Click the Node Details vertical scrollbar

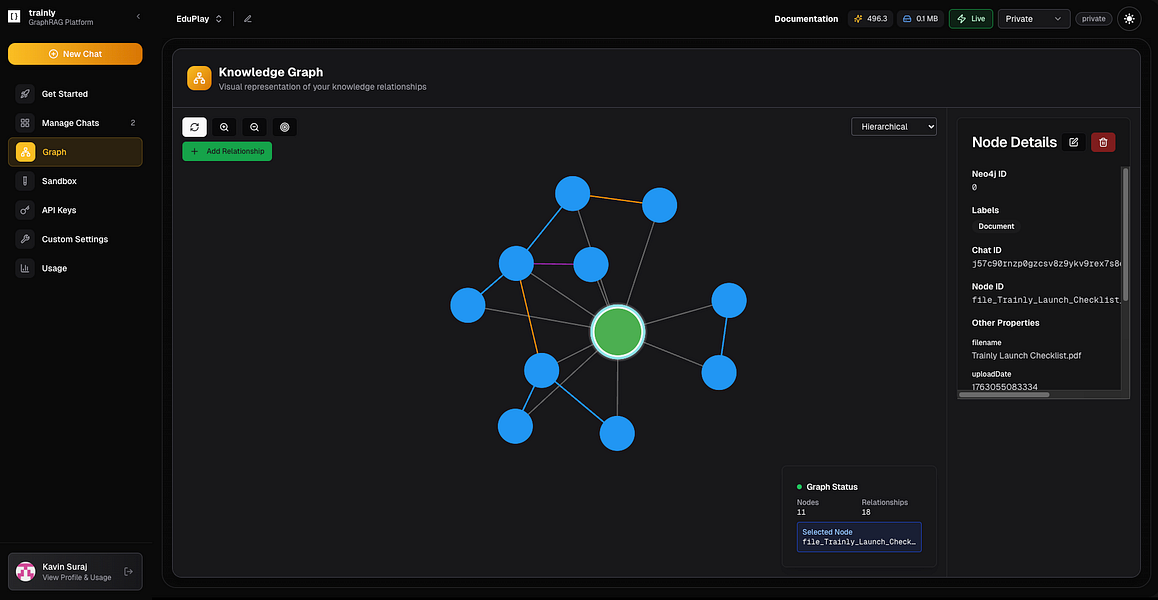click(x=1126, y=233)
